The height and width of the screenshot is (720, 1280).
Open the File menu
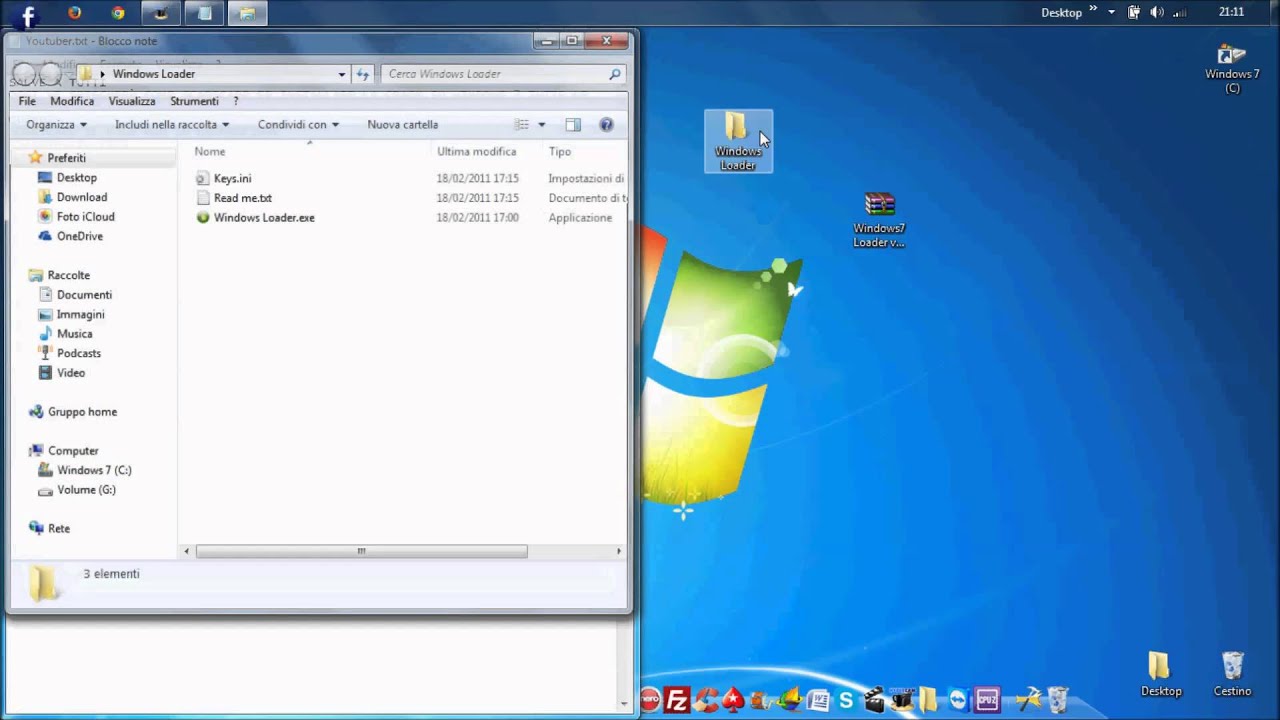[x=27, y=101]
